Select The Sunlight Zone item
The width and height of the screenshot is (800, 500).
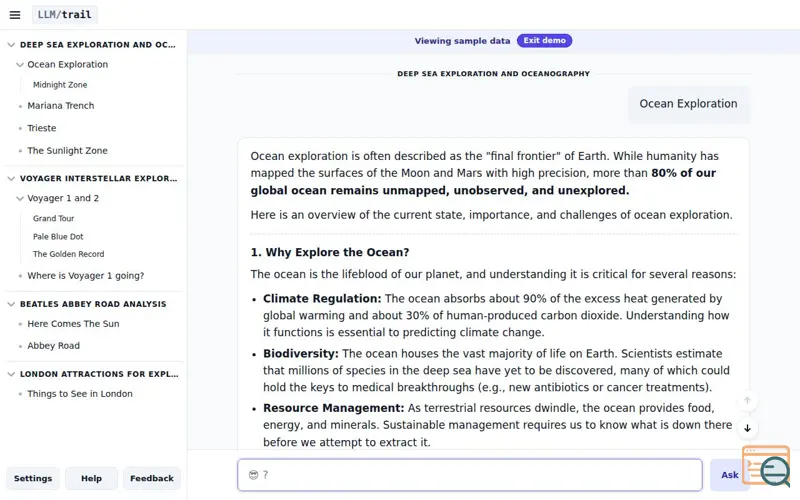click(x=67, y=151)
